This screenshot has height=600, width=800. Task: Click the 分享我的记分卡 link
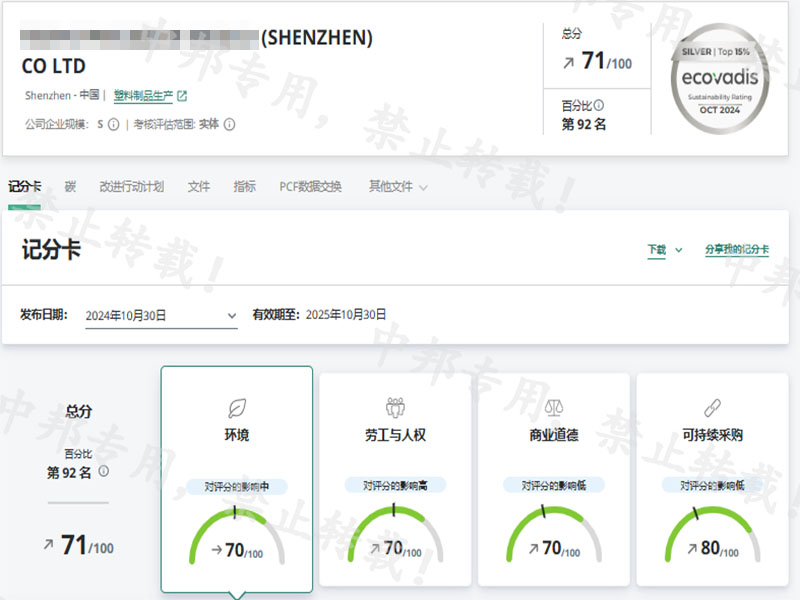point(736,250)
